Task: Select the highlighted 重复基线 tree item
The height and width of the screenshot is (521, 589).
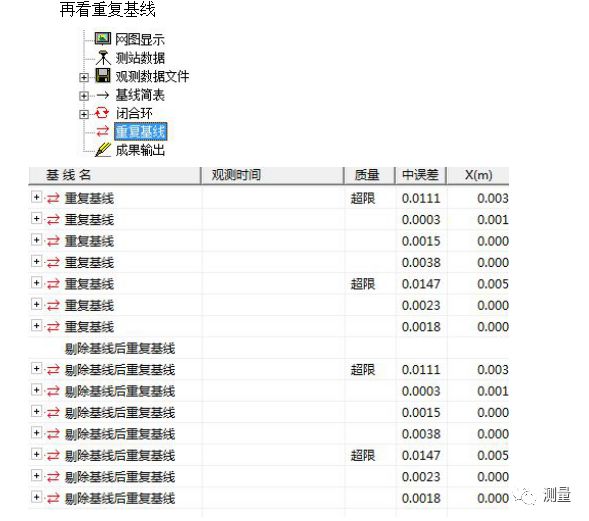Action: click(x=140, y=131)
